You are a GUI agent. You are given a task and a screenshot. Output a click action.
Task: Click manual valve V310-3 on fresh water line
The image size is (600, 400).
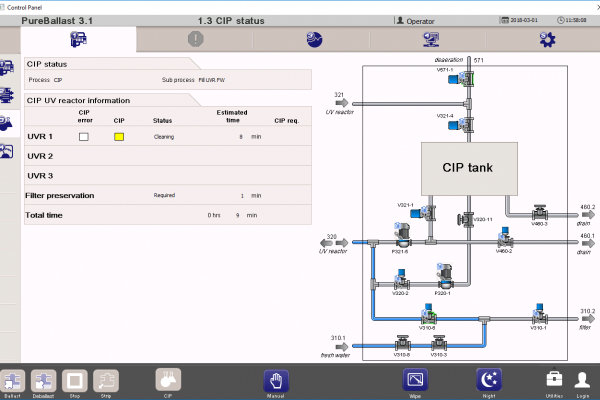pyautogui.click(x=439, y=343)
